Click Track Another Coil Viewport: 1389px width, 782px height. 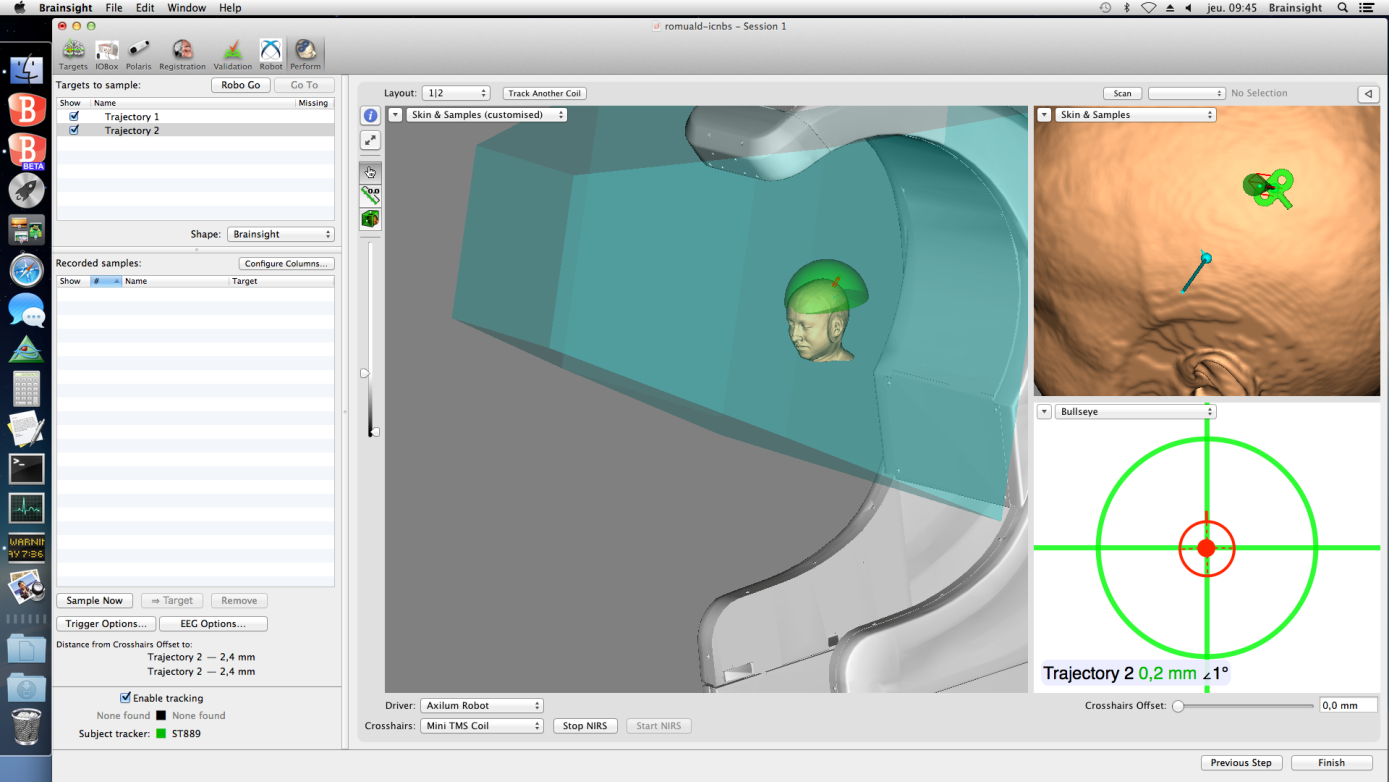[x=544, y=93]
